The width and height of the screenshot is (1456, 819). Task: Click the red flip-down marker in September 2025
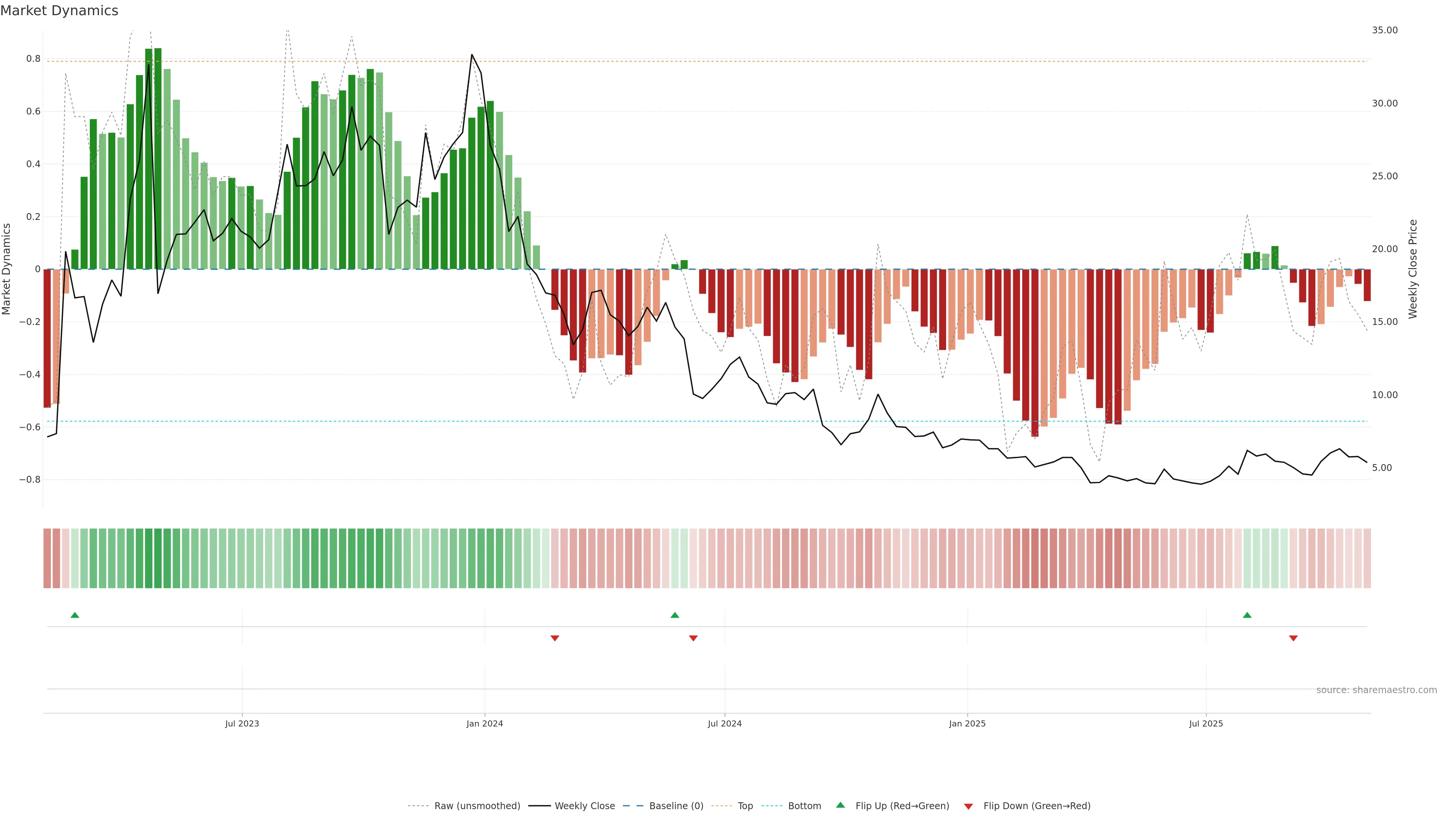point(1293,638)
